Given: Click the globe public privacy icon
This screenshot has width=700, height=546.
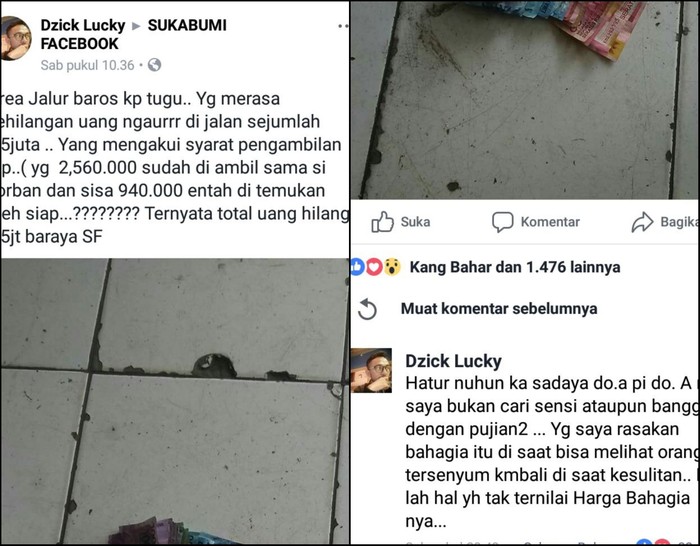Looking at the screenshot, I should coord(154,65).
